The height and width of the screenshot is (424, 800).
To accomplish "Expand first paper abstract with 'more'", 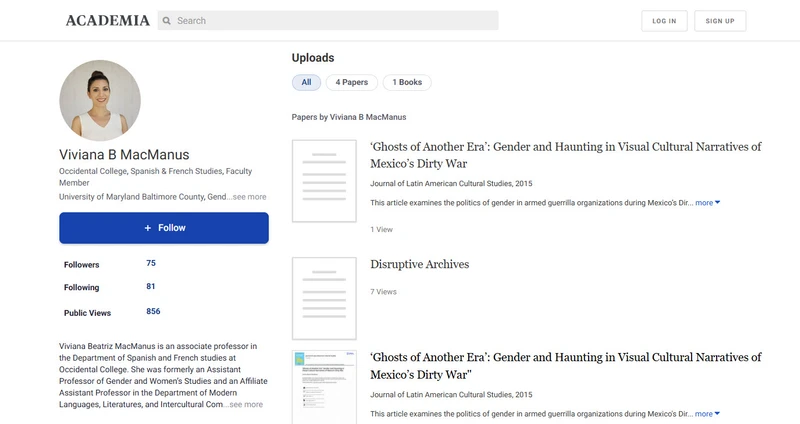I will tap(708, 203).
